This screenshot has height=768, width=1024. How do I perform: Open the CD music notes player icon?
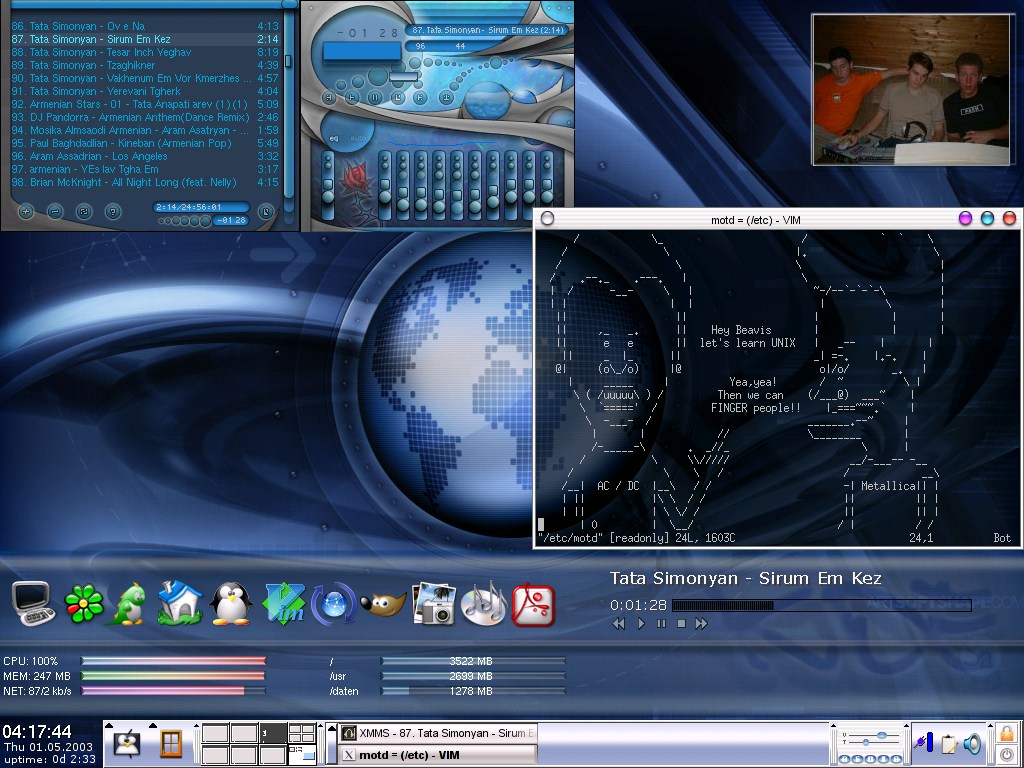pos(484,603)
